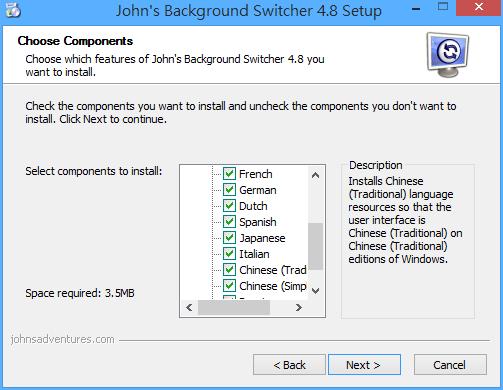503x390 pixels.
Task: Close the setup window
Action: pos(479,8)
